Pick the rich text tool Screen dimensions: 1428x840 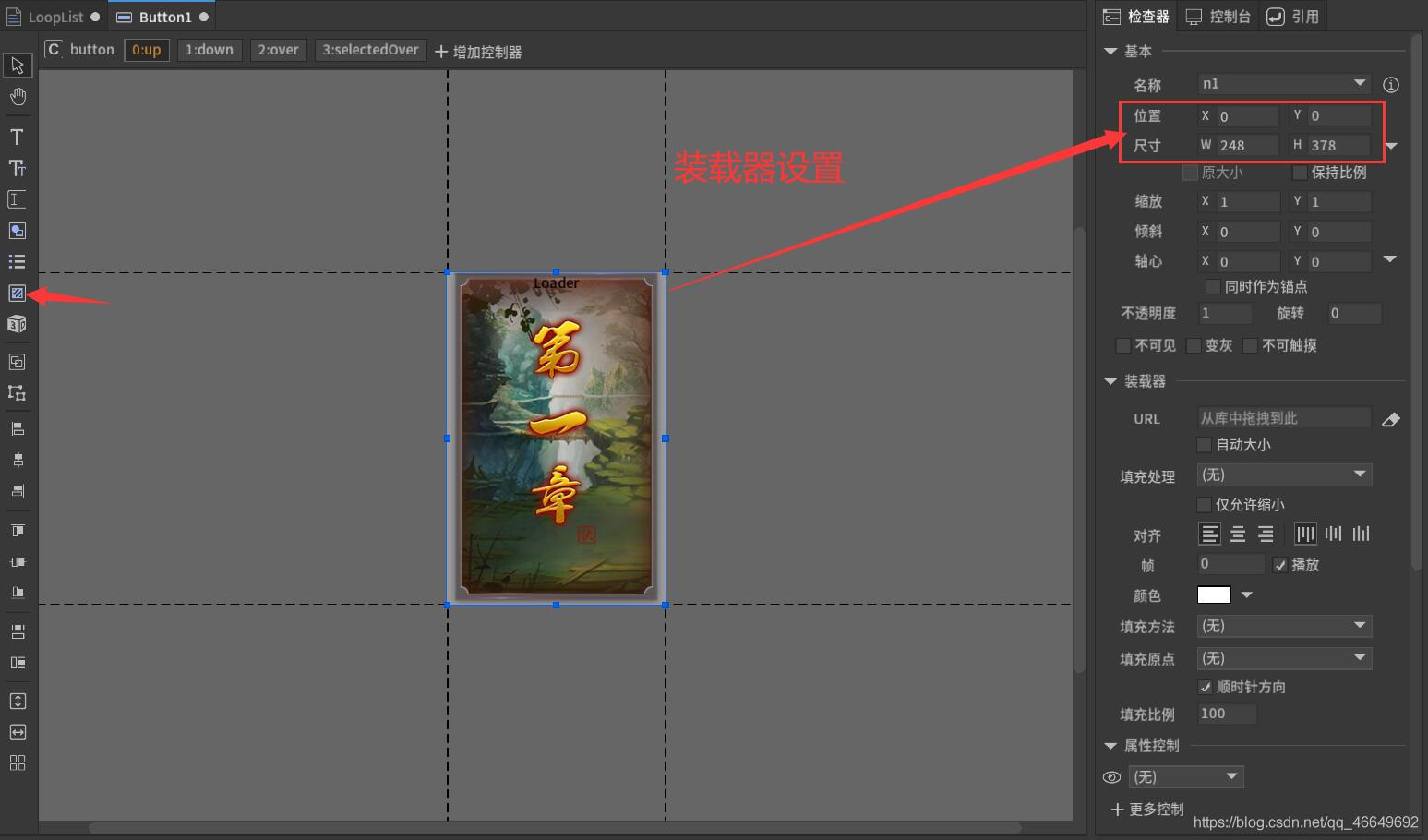pyautogui.click(x=17, y=168)
